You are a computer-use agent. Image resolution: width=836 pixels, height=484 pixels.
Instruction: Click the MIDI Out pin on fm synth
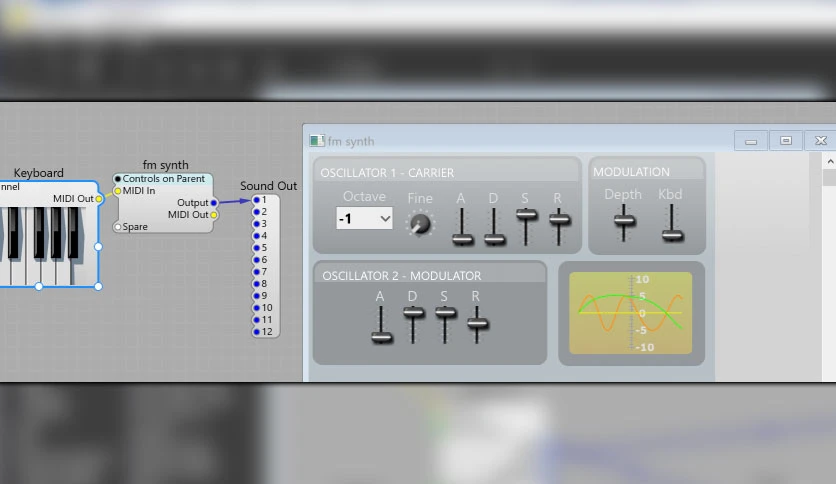pyautogui.click(x=214, y=215)
